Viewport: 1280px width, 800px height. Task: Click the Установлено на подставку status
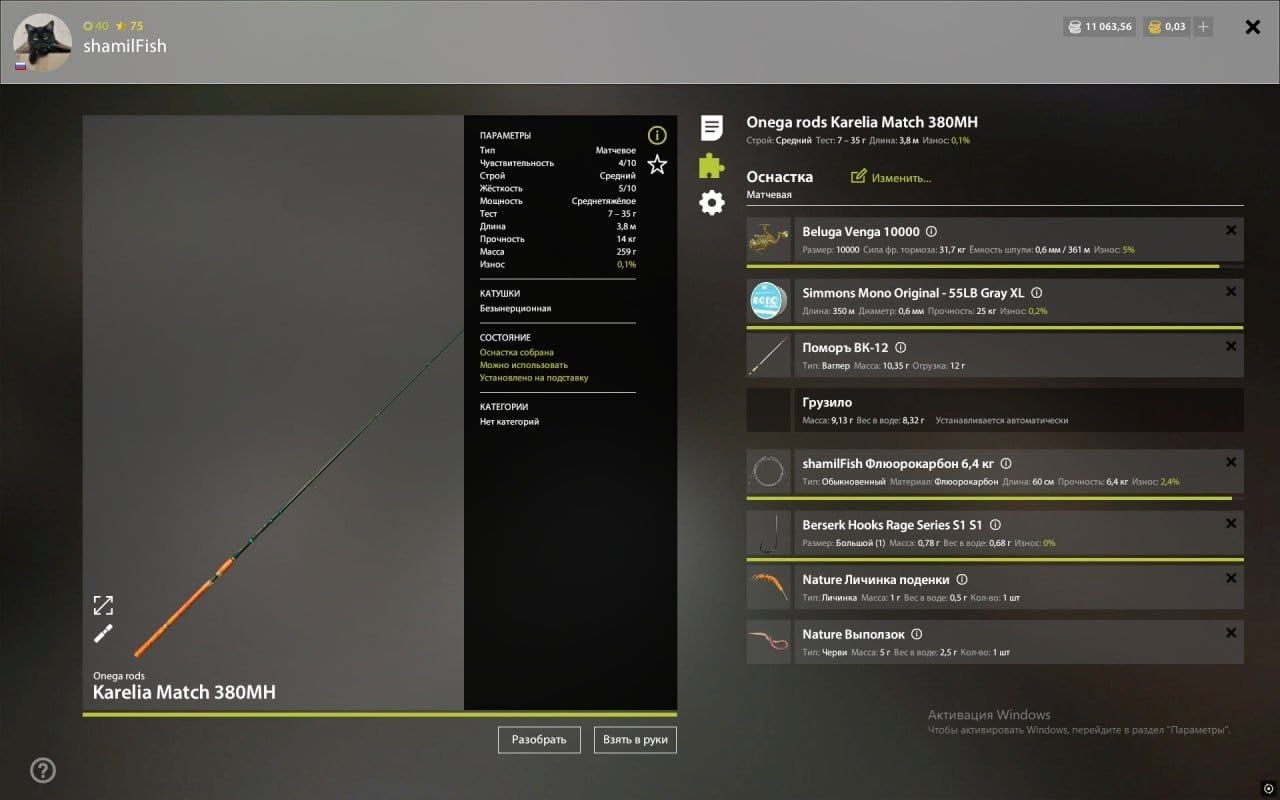(534, 378)
